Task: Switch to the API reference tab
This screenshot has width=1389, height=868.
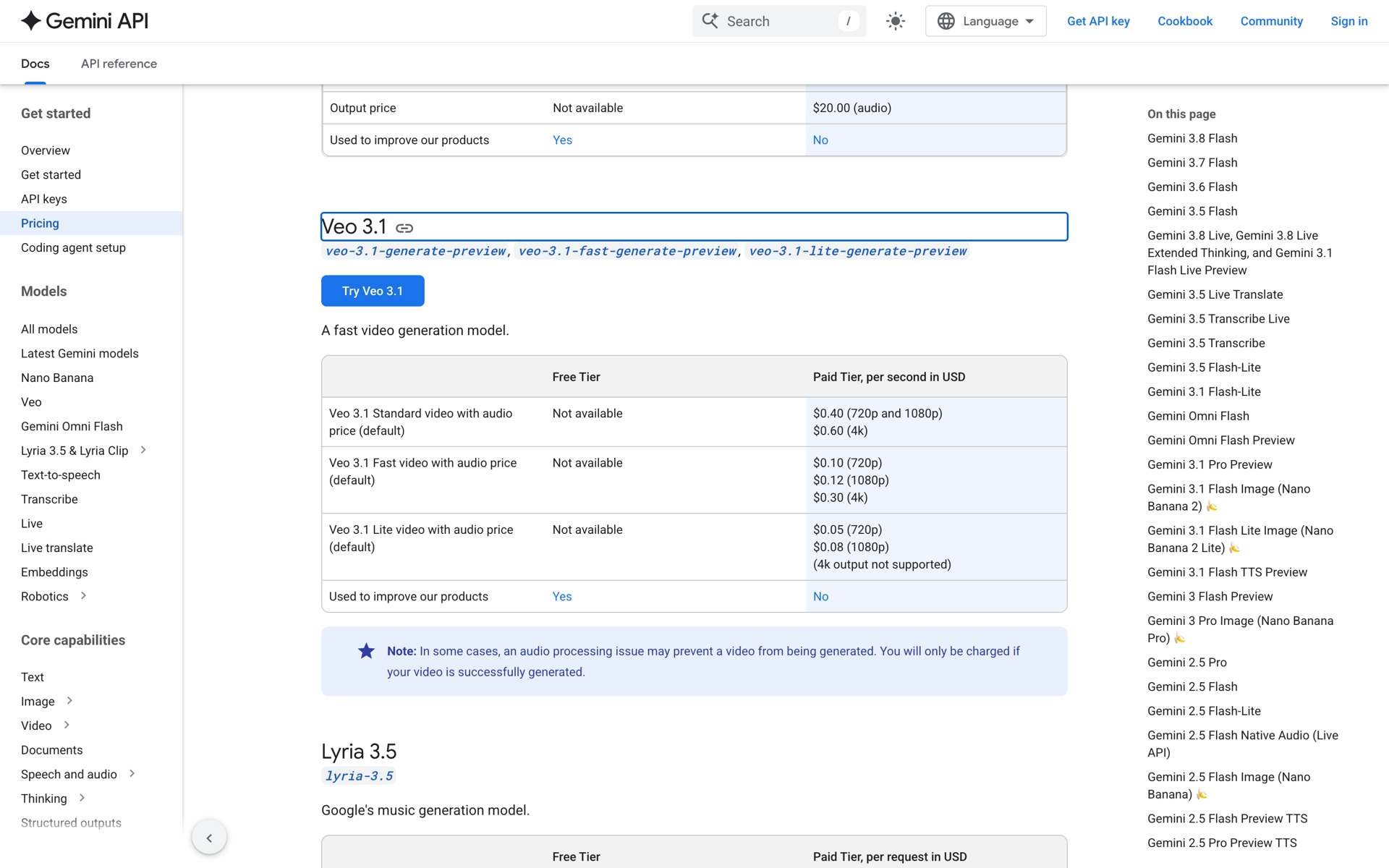Action: coord(119,64)
